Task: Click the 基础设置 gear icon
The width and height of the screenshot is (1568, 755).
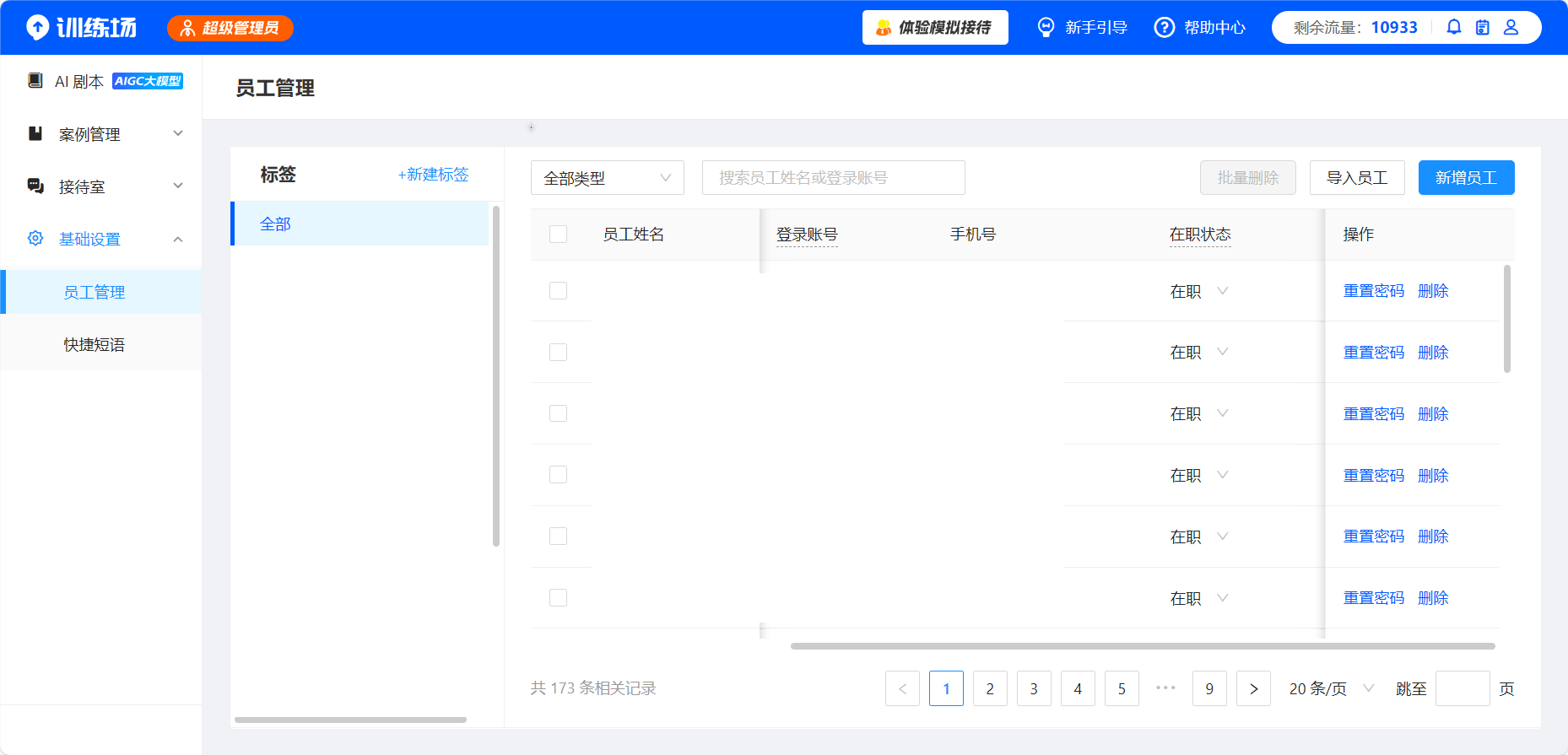Action: pos(35,238)
